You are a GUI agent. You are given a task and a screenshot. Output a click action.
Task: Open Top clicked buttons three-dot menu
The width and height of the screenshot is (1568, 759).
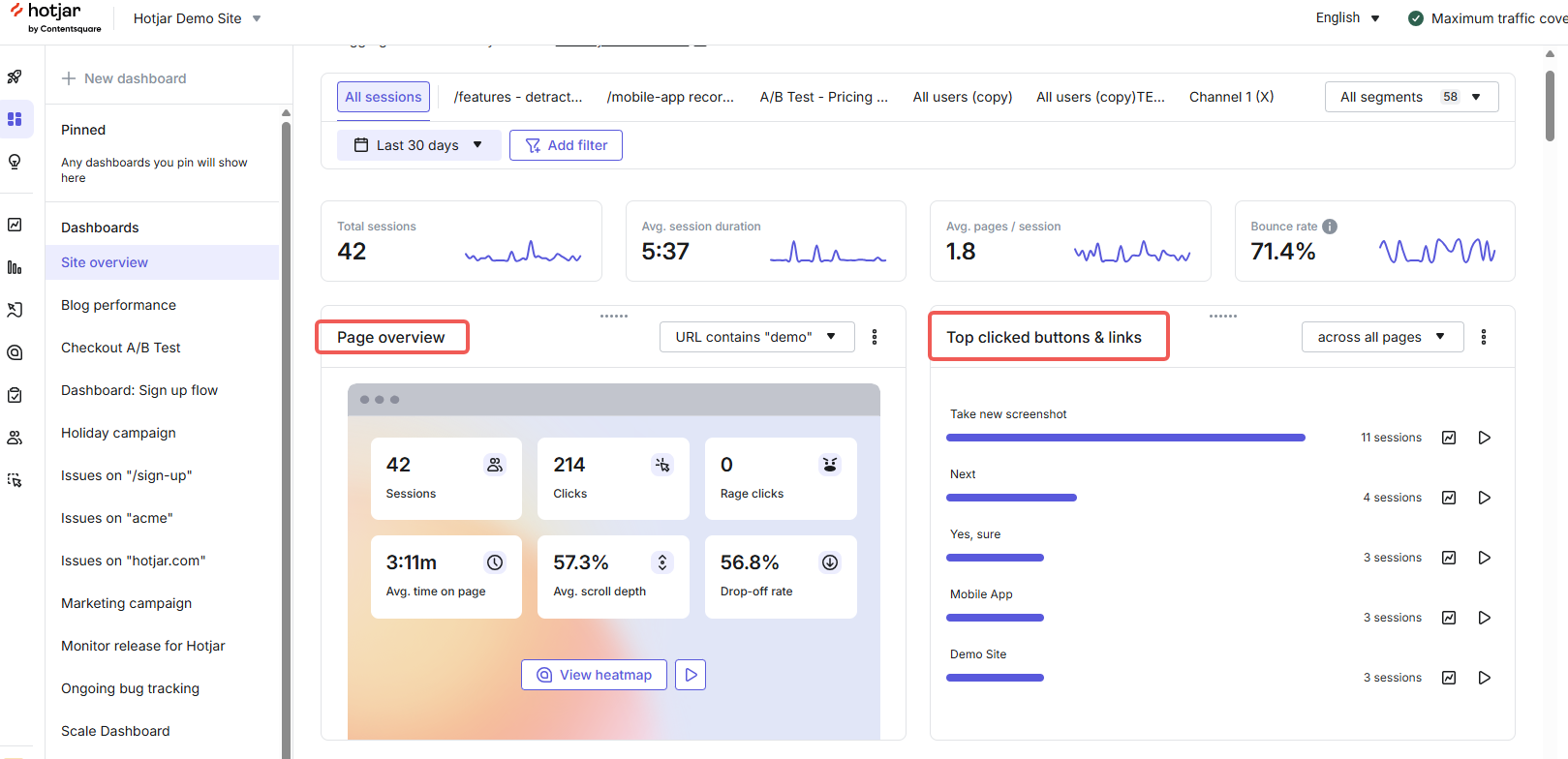click(1484, 337)
